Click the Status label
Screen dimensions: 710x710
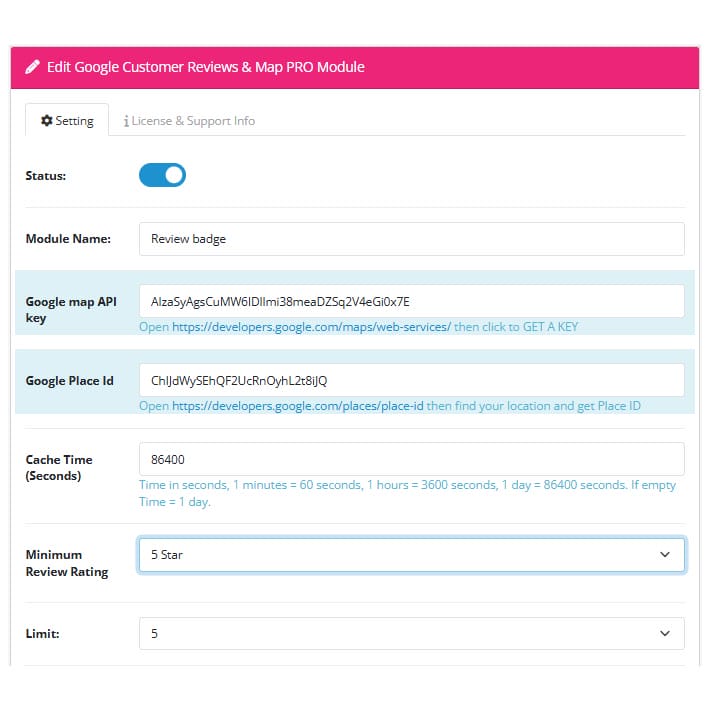point(46,176)
